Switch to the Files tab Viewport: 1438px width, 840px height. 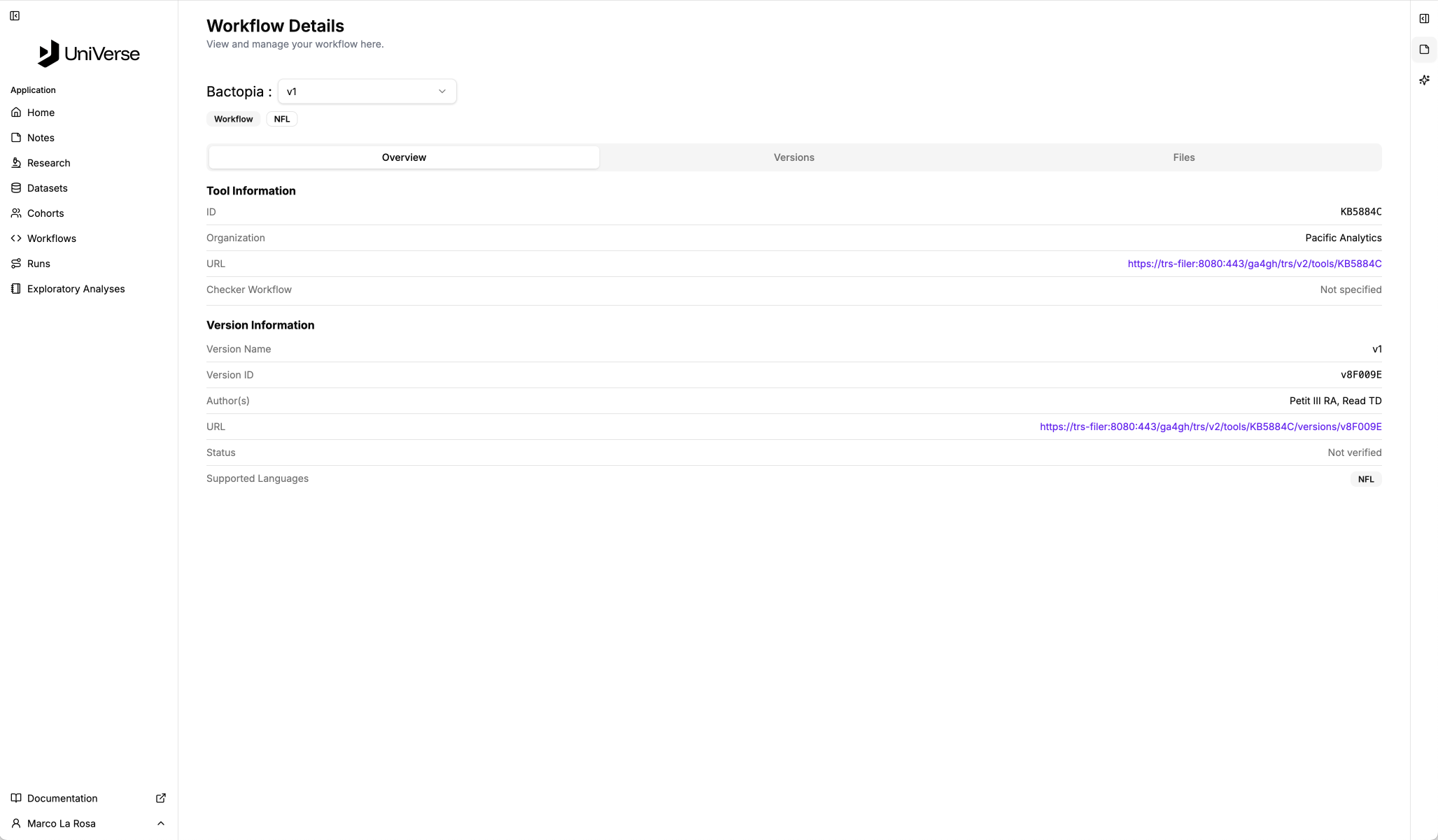point(1183,157)
